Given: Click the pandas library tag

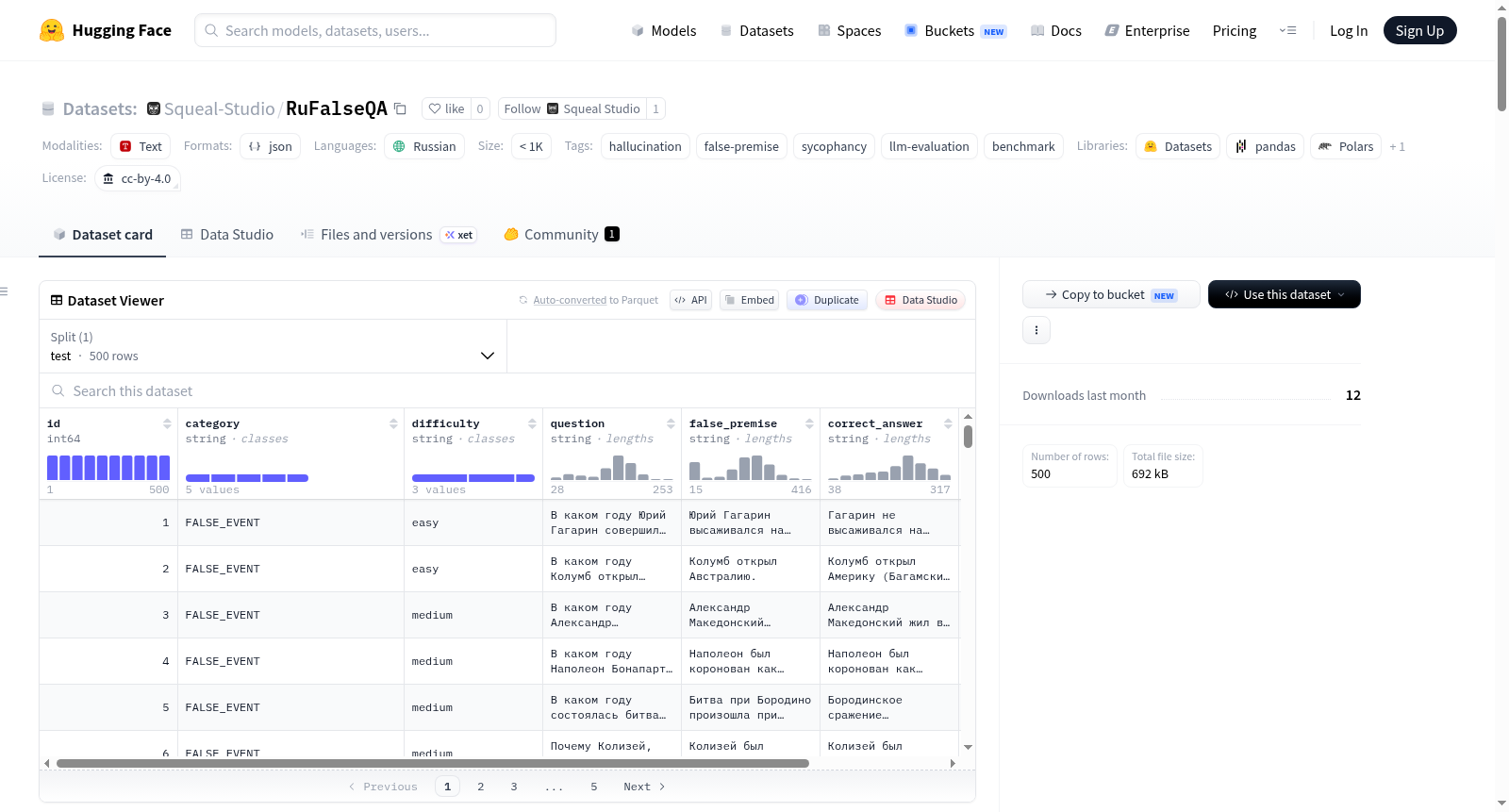Looking at the screenshot, I should pos(1266,146).
